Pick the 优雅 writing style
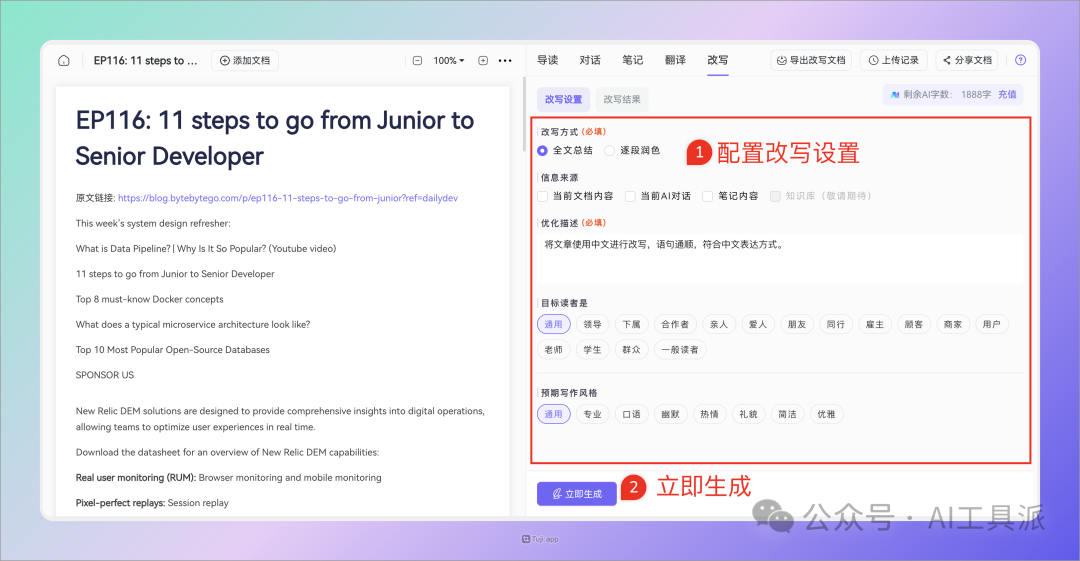This screenshot has width=1080, height=561. (x=827, y=414)
